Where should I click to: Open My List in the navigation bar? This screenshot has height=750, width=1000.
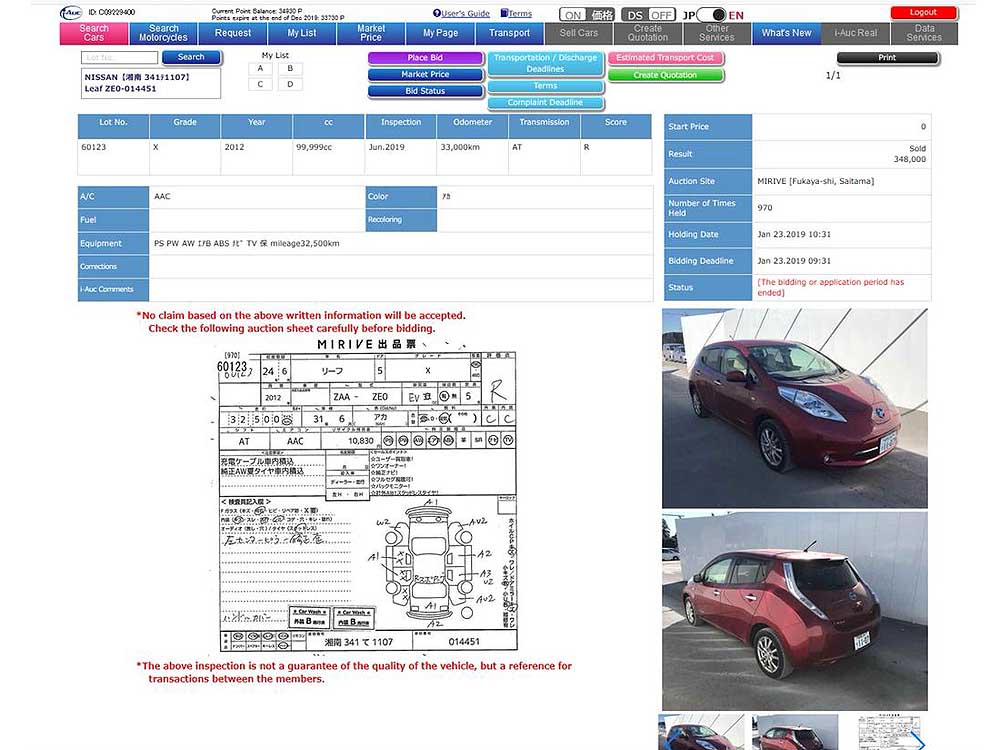(x=302, y=33)
